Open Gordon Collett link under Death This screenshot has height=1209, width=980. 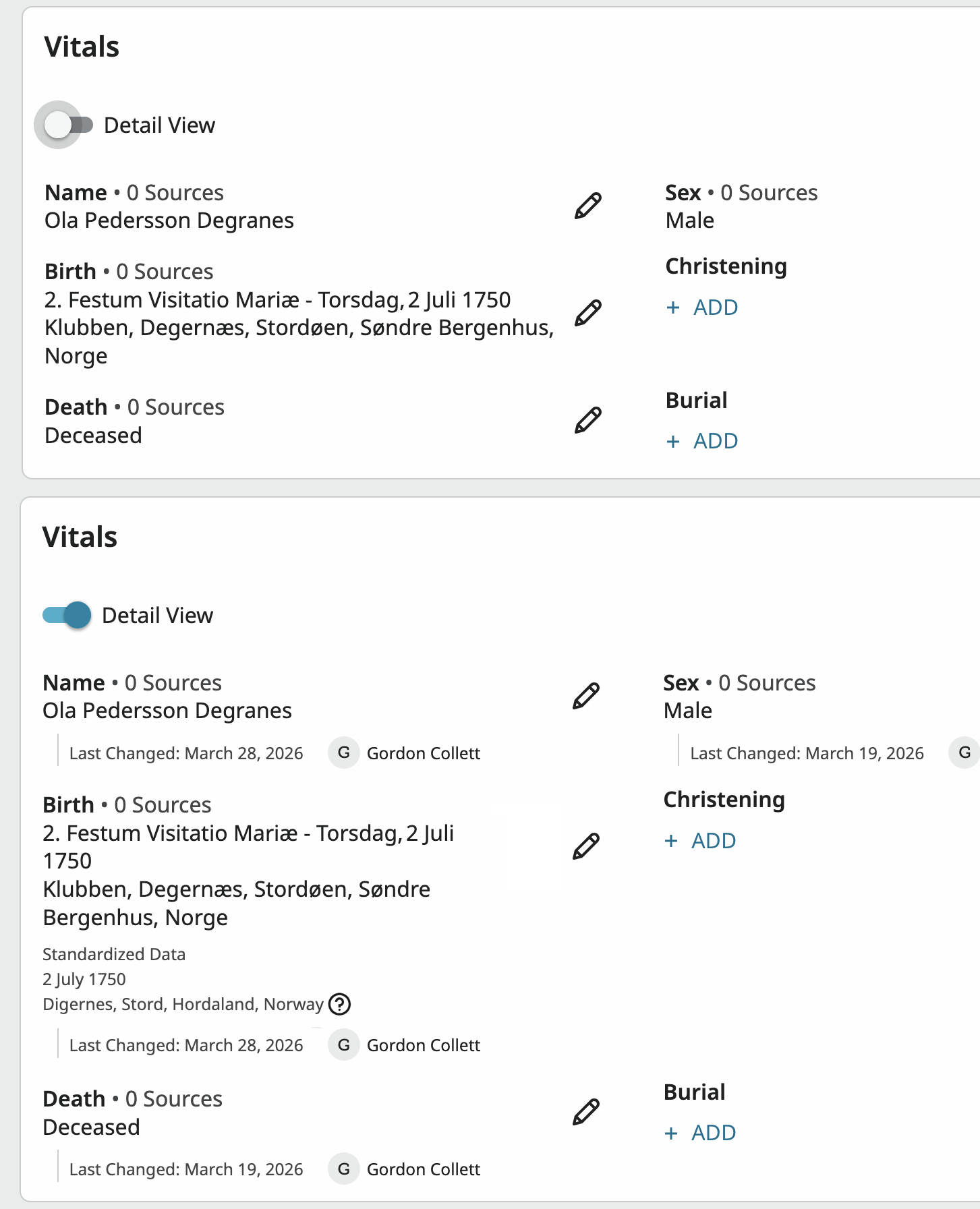click(423, 1169)
